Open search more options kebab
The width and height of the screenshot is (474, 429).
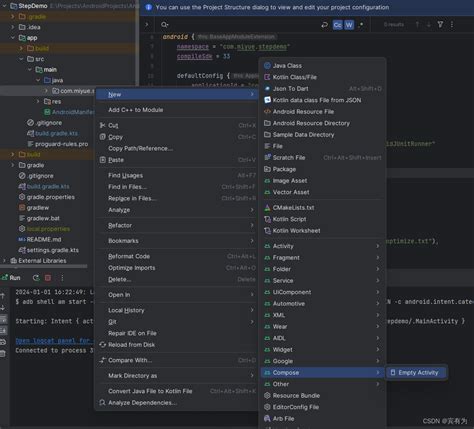(x=452, y=25)
